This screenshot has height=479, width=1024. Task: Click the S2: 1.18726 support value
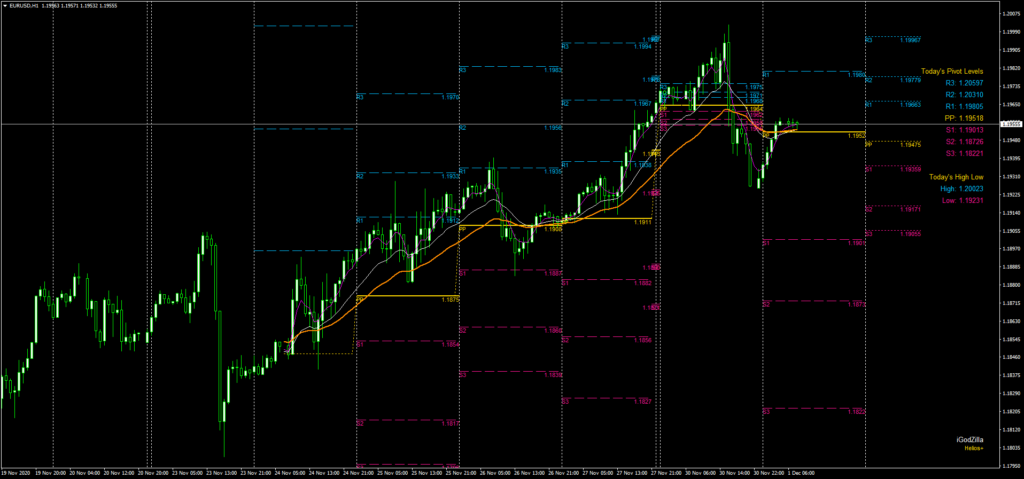pos(965,142)
